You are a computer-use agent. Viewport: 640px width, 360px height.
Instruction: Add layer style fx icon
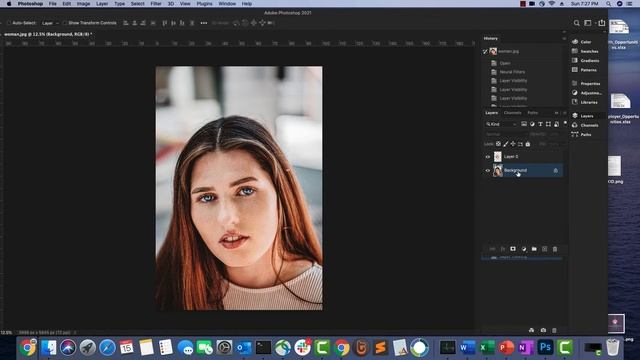(503, 249)
